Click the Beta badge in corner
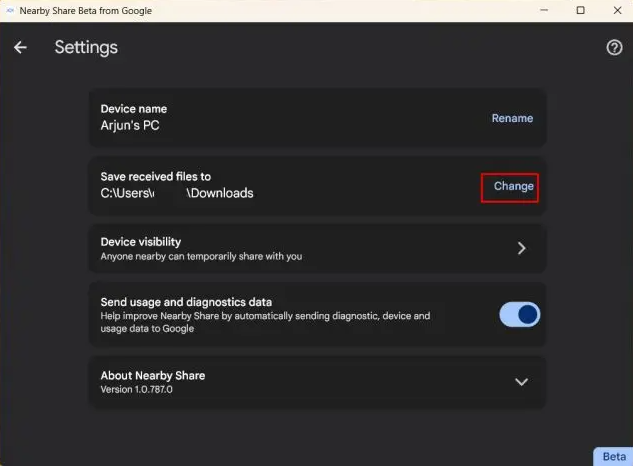Viewport: 633px width, 466px height. coord(614,457)
